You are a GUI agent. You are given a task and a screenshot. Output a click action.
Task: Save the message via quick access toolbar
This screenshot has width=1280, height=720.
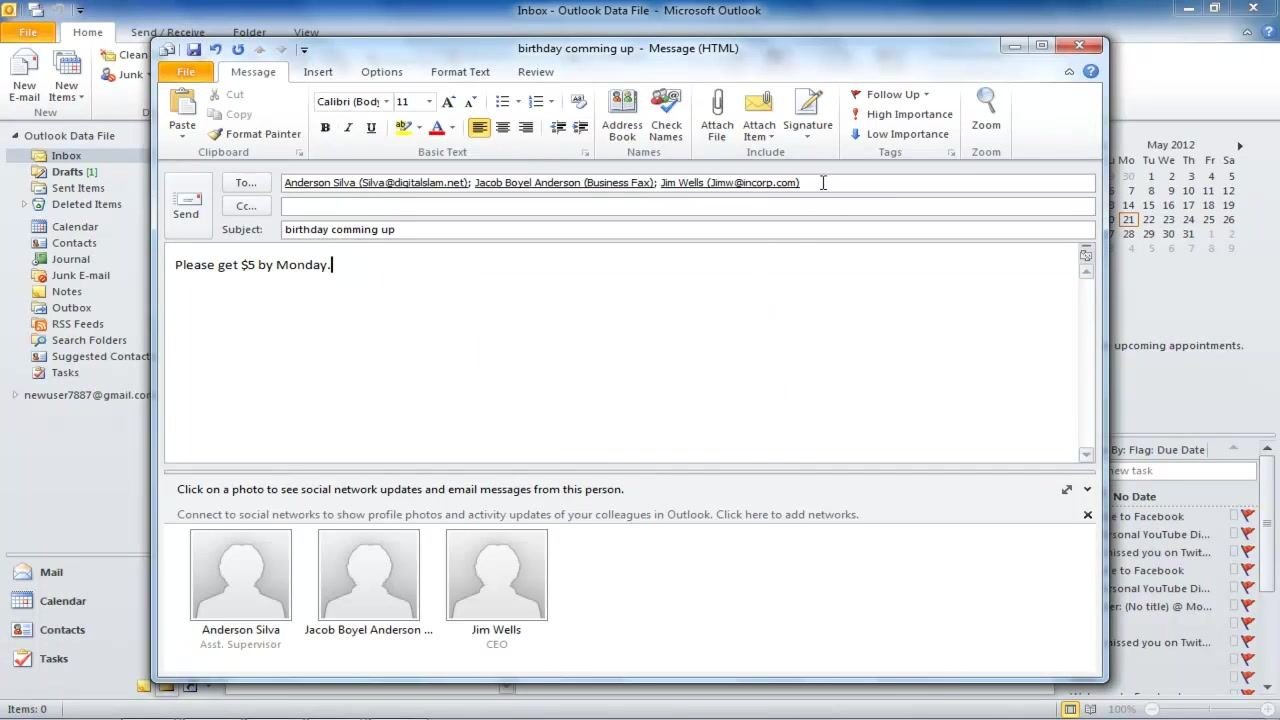click(194, 49)
